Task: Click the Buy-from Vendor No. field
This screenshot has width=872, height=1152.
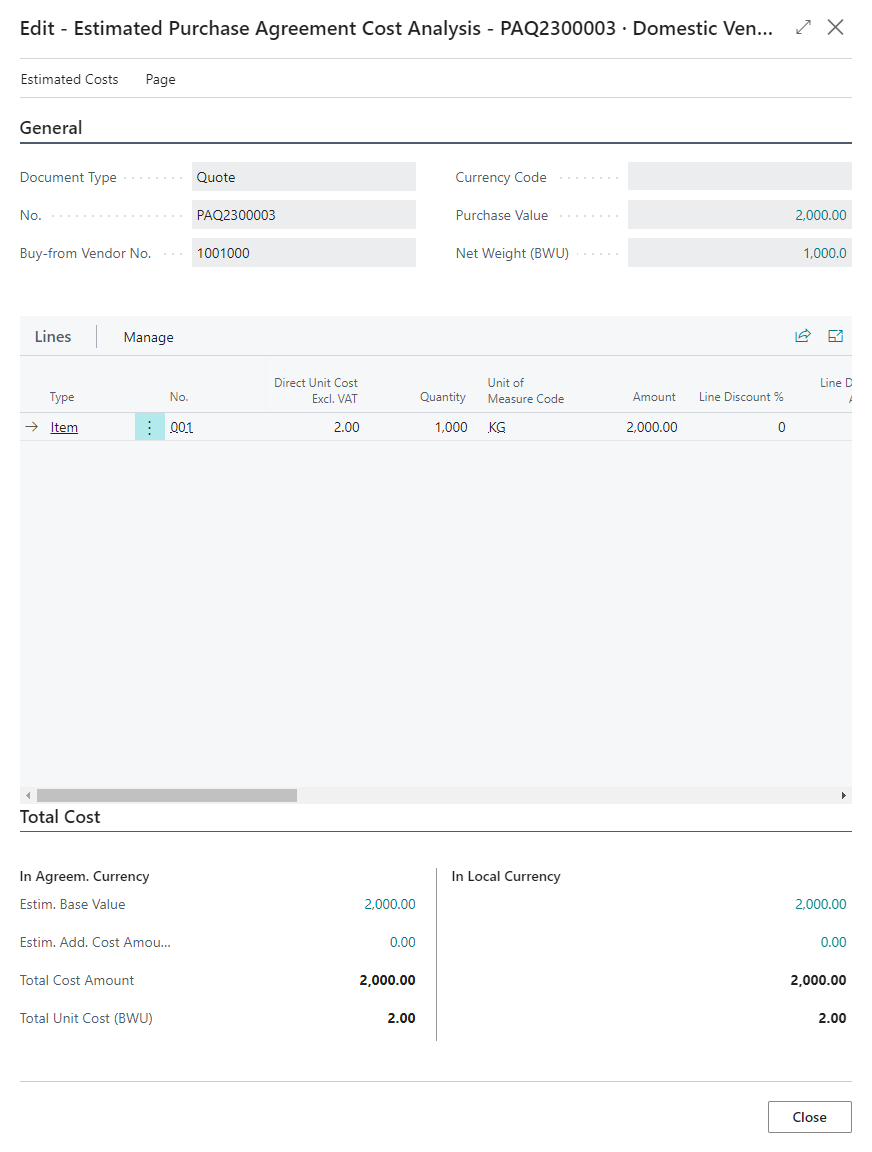Action: pos(303,253)
